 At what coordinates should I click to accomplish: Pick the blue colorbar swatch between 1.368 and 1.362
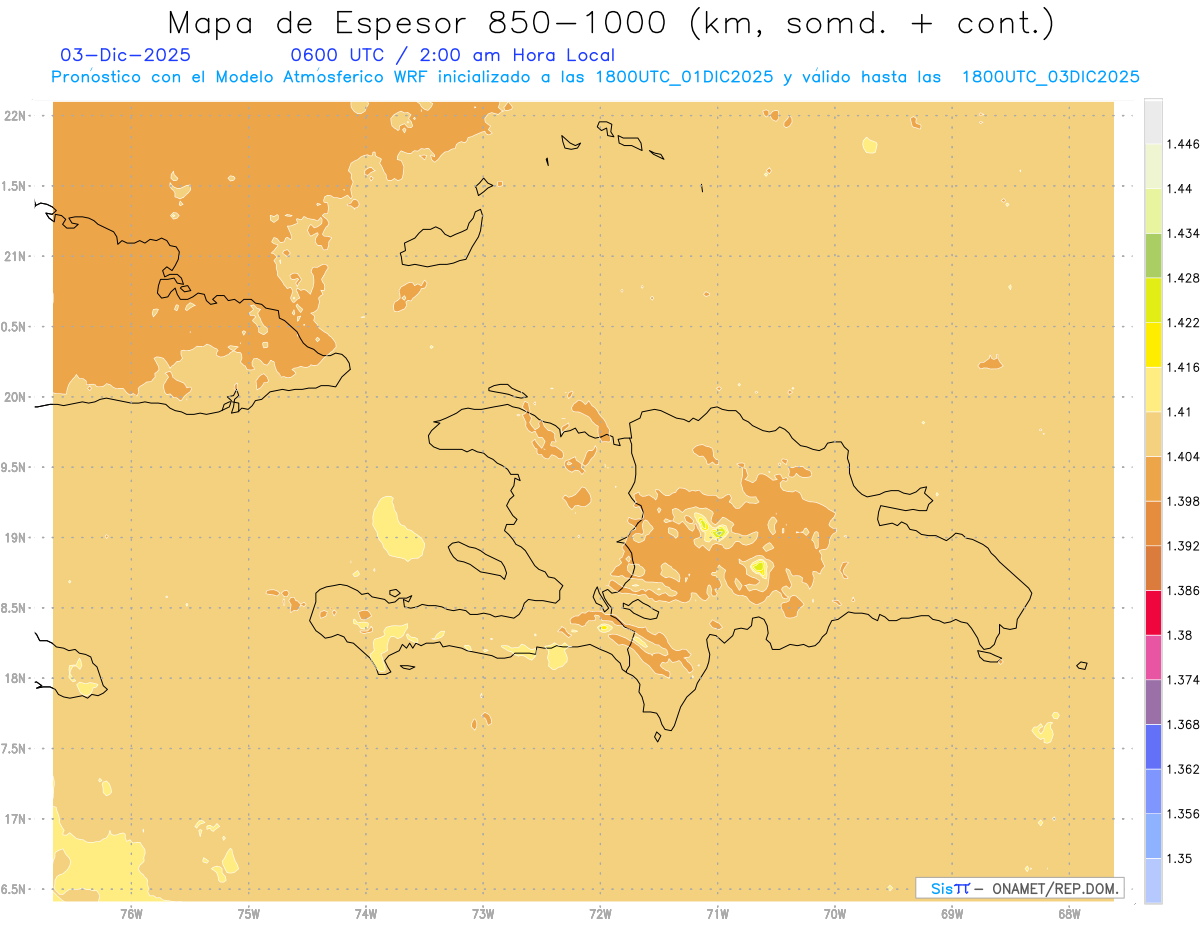(1153, 746)
